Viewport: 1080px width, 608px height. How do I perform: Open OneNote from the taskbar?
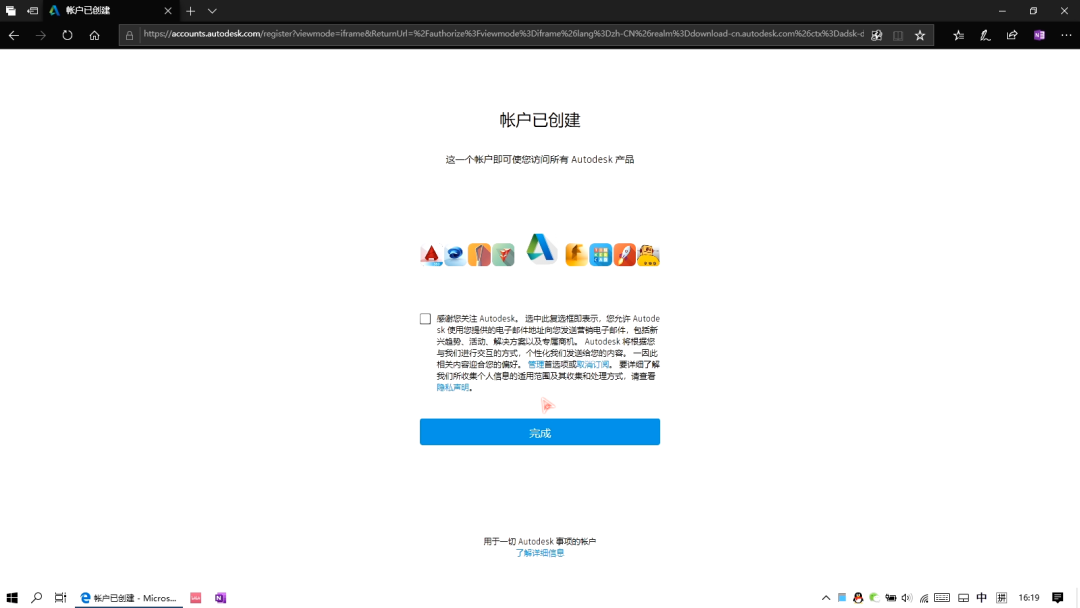click(220, 598)
